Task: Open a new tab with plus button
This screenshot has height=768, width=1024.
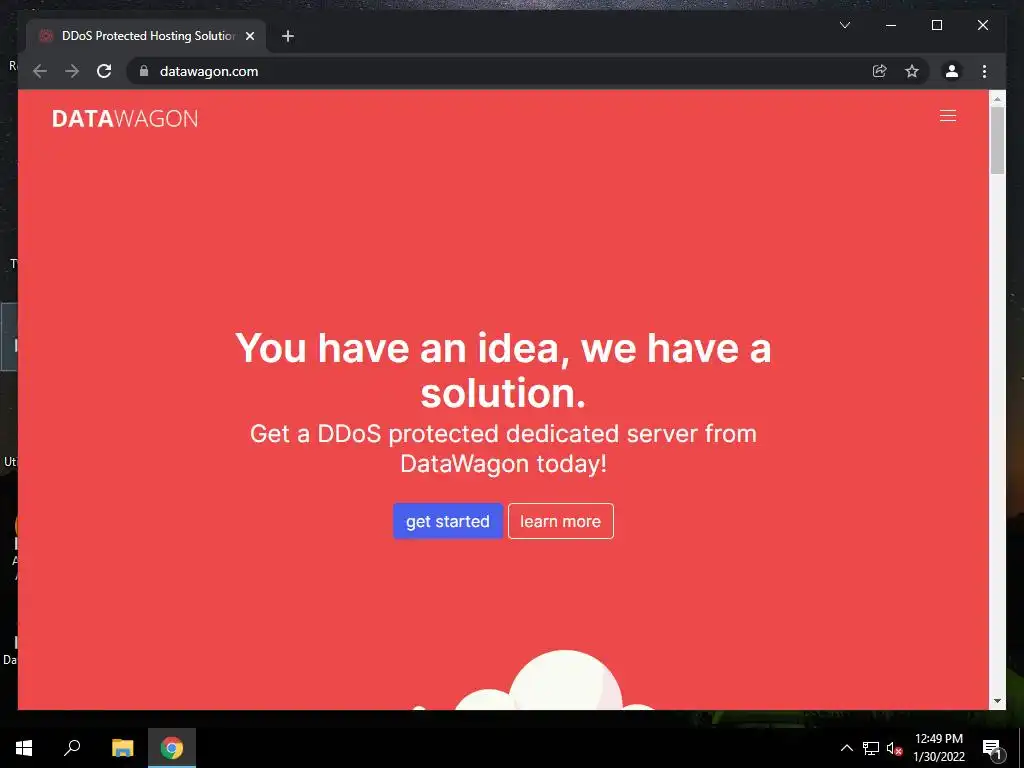Action: [x=287, y=36]
